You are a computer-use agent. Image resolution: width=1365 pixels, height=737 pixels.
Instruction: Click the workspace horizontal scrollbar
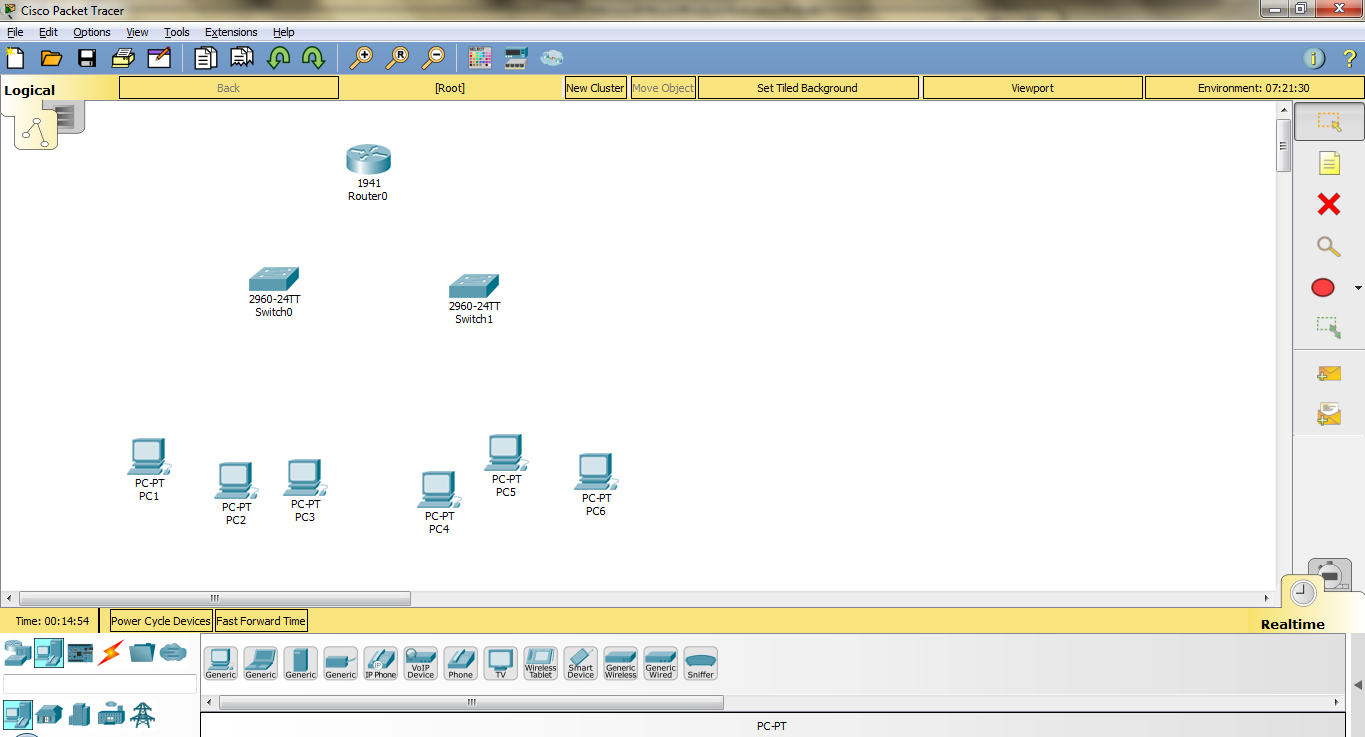213,598
